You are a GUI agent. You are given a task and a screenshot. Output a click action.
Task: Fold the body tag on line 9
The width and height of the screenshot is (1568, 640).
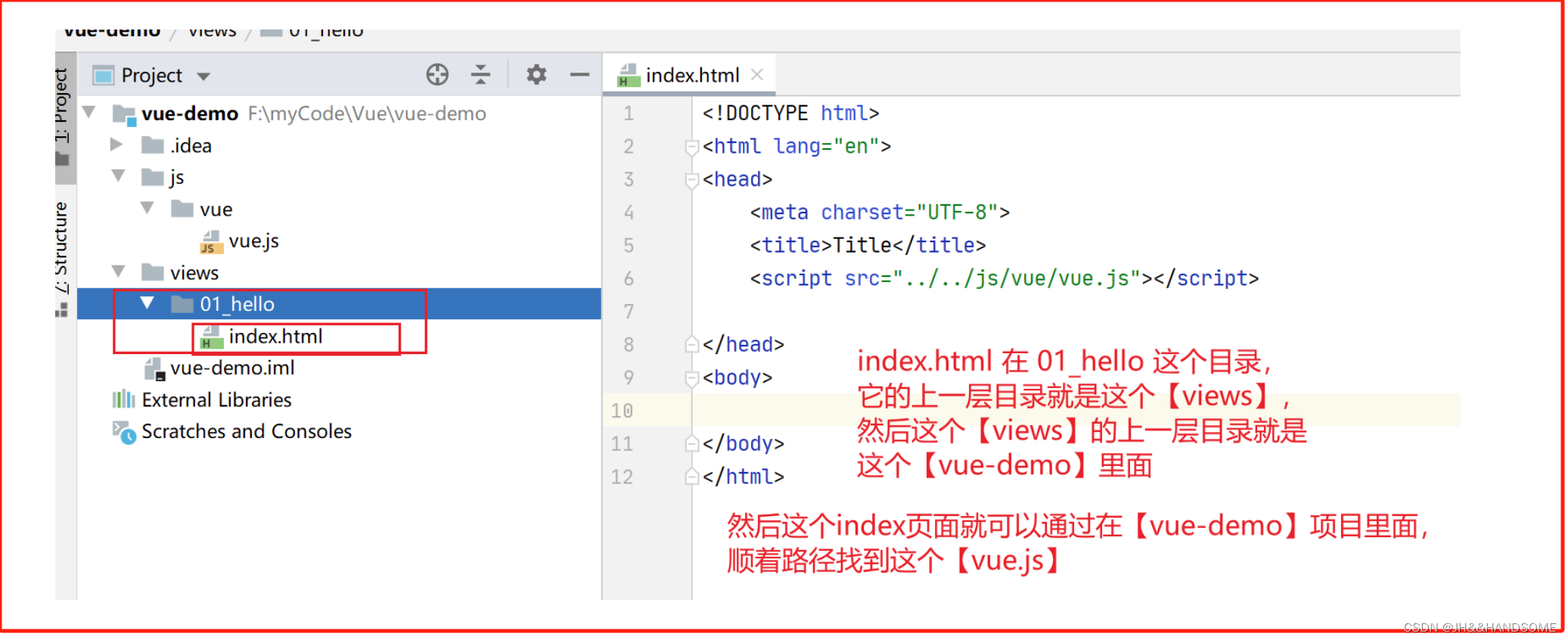point(691,378)
